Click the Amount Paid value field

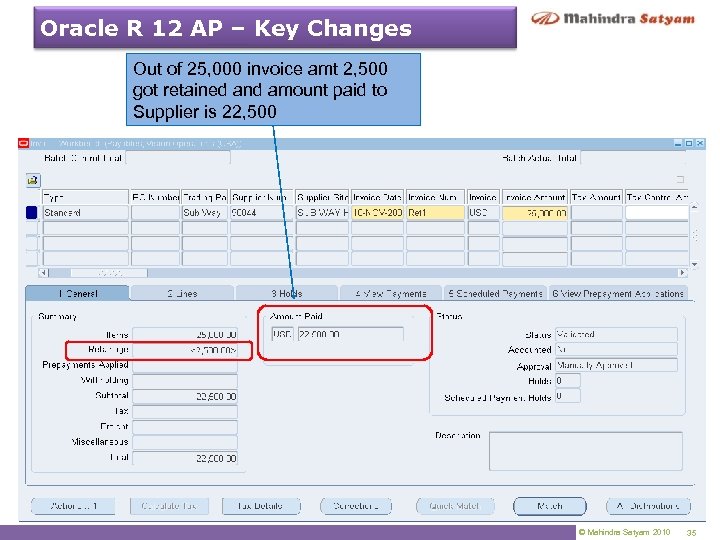click(x=351, y=334)
